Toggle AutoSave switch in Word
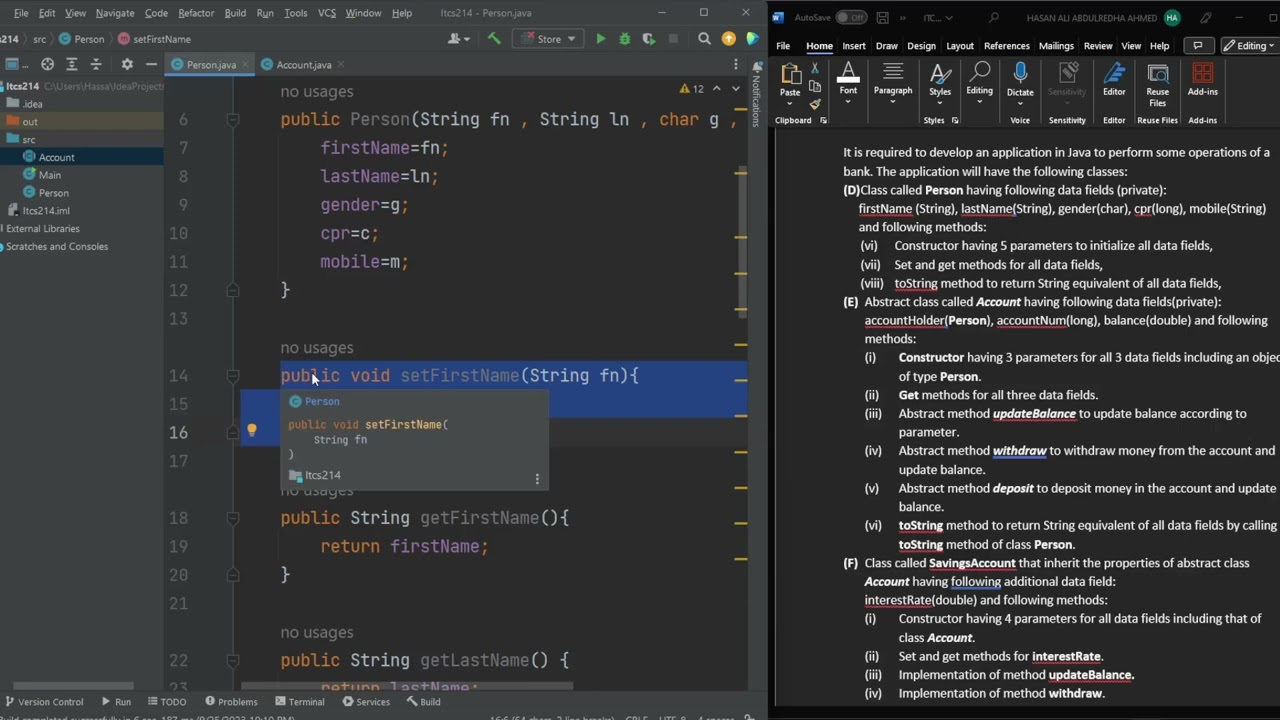This screenshot has height=720, width=1280. pyautogui.click(x=851, y=18)
